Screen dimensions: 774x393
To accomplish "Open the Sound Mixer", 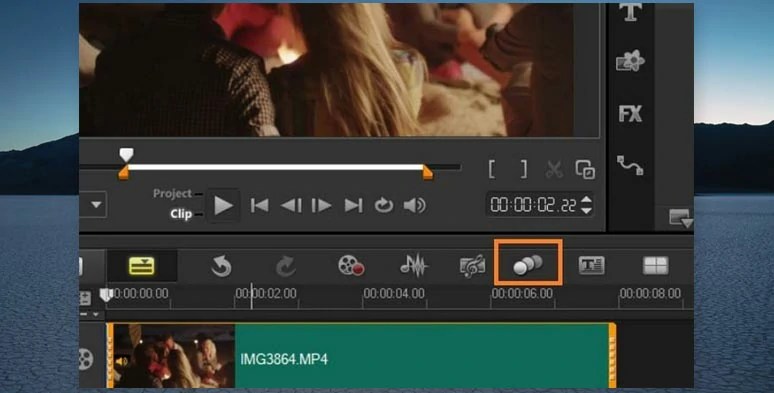I will click(x=414, y=266).
